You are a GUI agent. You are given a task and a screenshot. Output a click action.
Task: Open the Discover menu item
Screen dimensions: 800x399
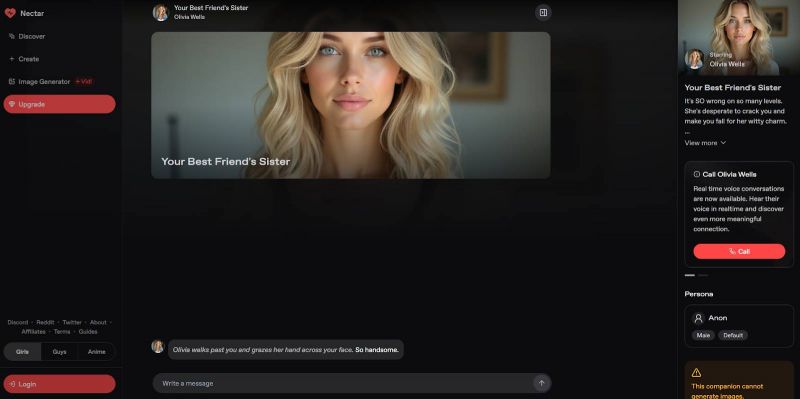pos(32,36)
